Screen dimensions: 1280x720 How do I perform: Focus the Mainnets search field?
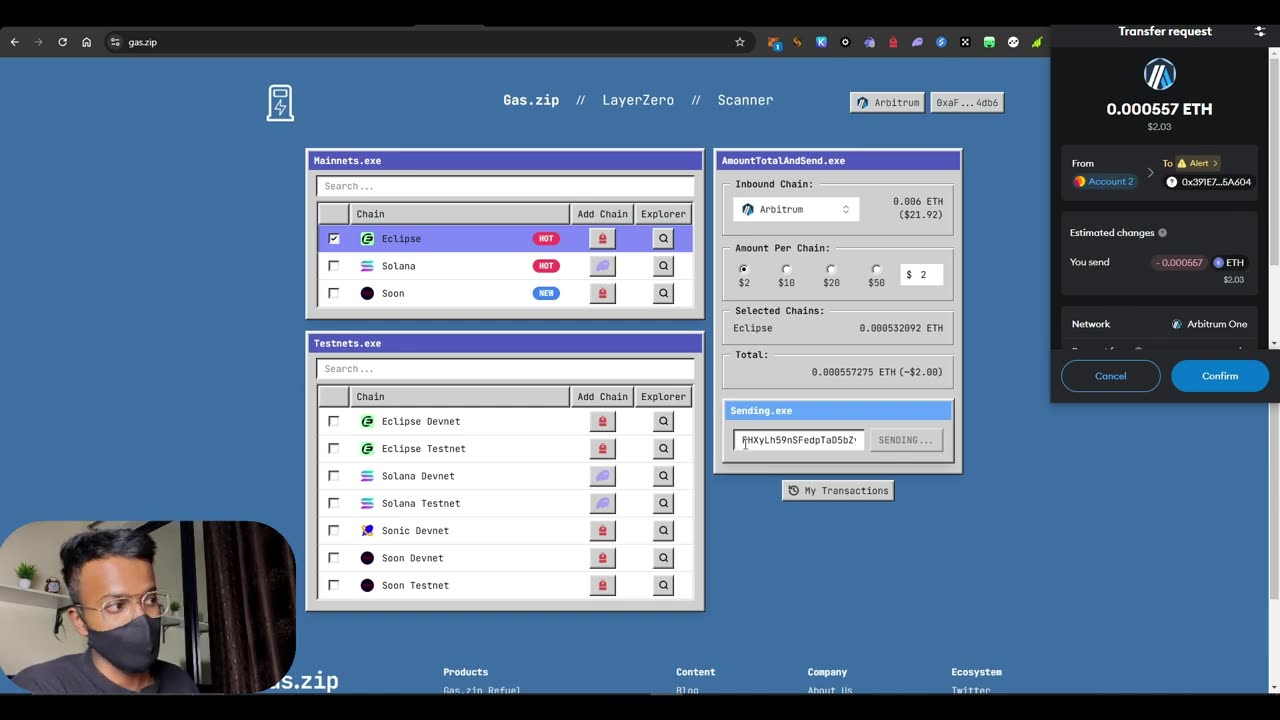[x=505, y=186]
